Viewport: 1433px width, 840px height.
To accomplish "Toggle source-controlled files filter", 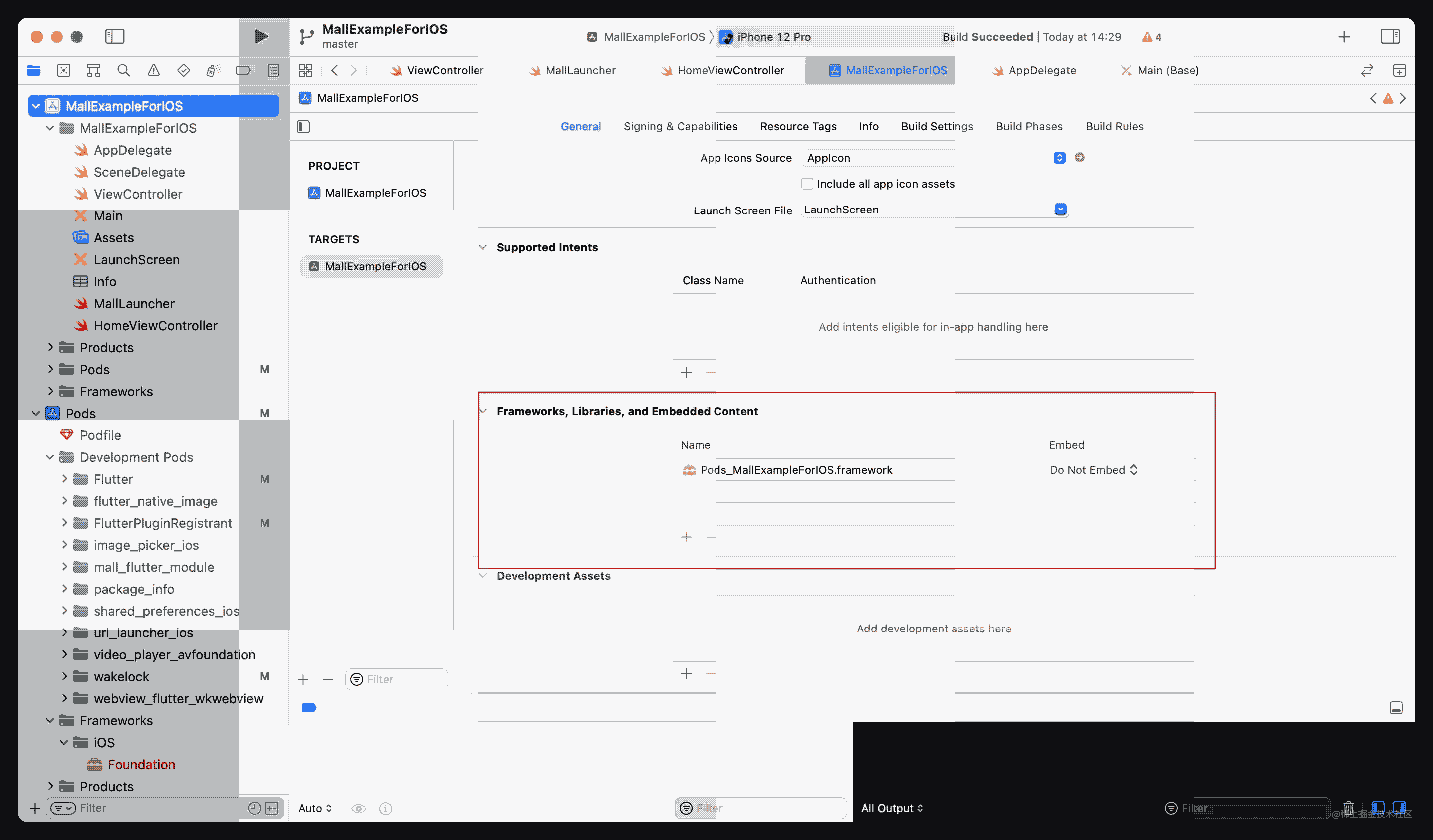I will pos(272,808).
